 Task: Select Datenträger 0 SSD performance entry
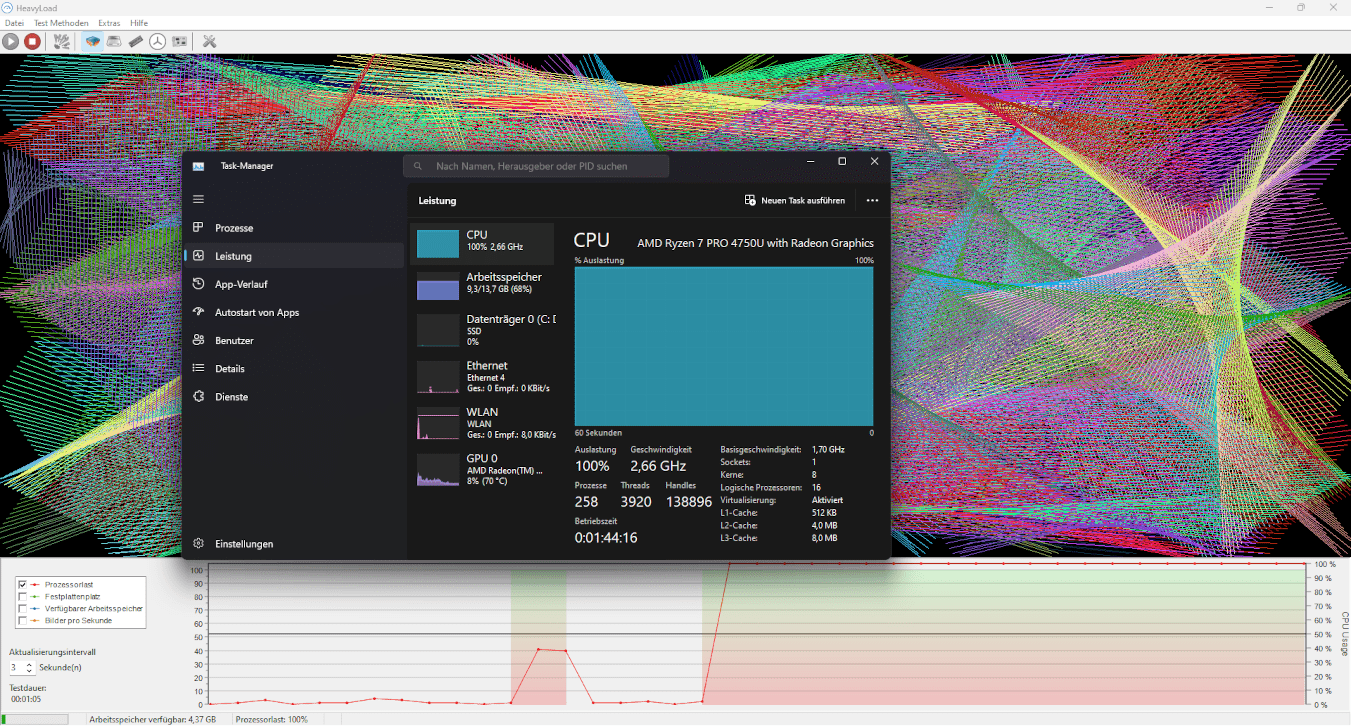pos(482,330)
